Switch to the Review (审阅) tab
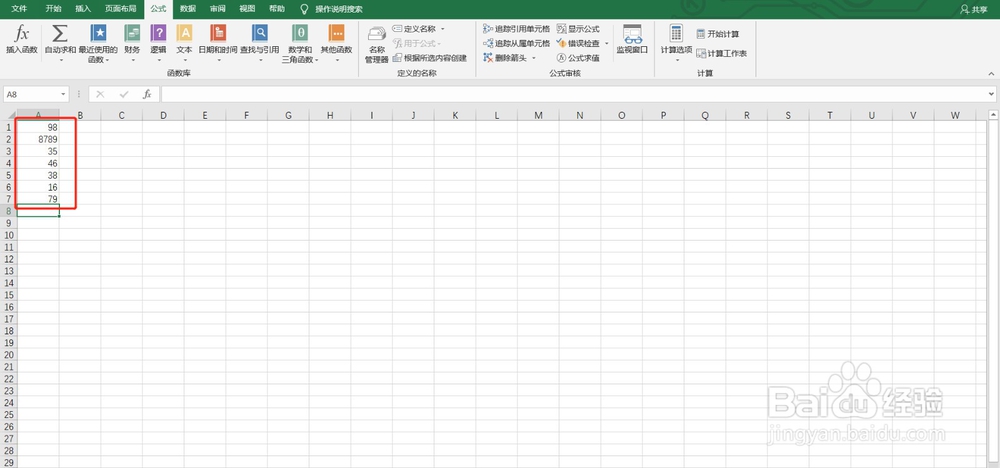This screenshot has width=1000, height=468. (x=217, y=9)
